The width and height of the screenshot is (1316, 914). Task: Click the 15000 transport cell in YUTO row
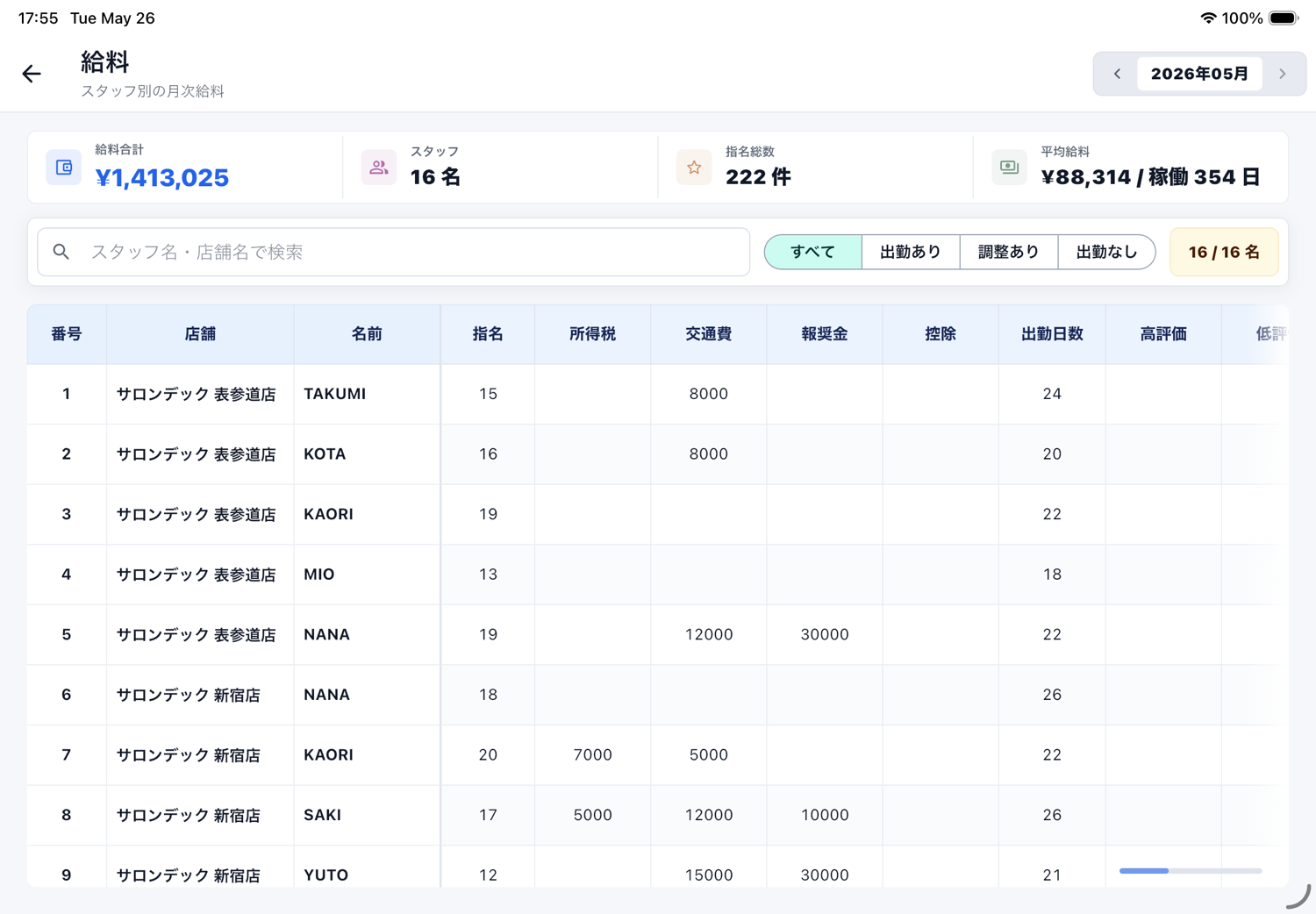[x=709, y=868]
